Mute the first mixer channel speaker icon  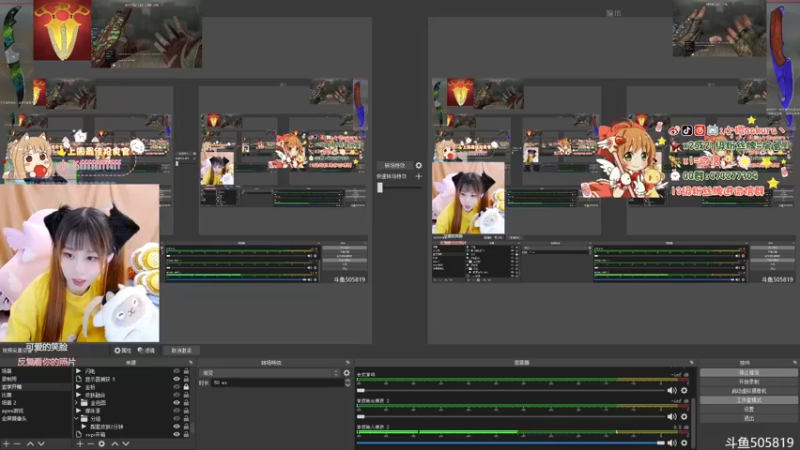click(x=672, y=390)
